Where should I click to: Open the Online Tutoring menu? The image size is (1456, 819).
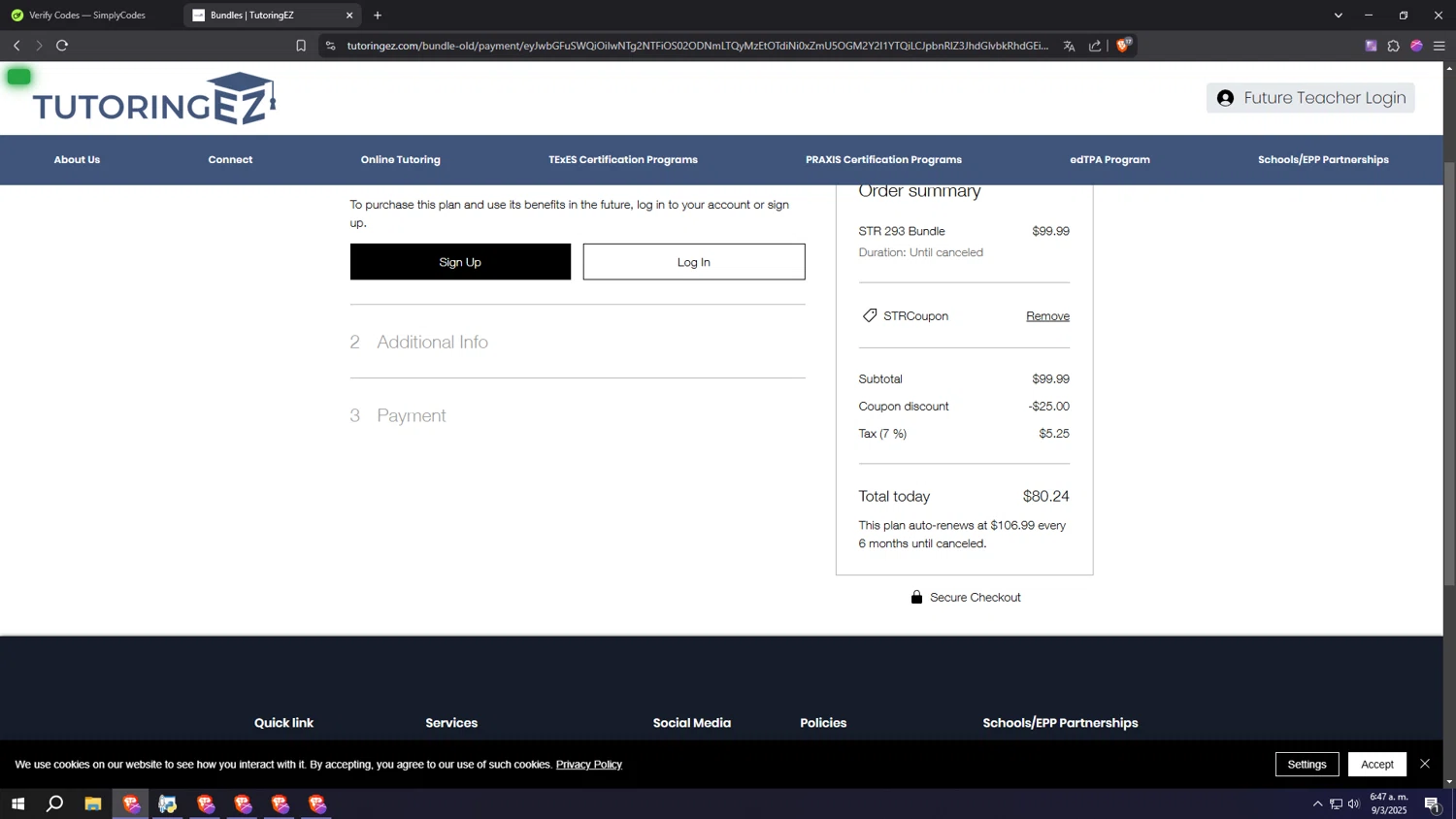[x=401, y=160]
